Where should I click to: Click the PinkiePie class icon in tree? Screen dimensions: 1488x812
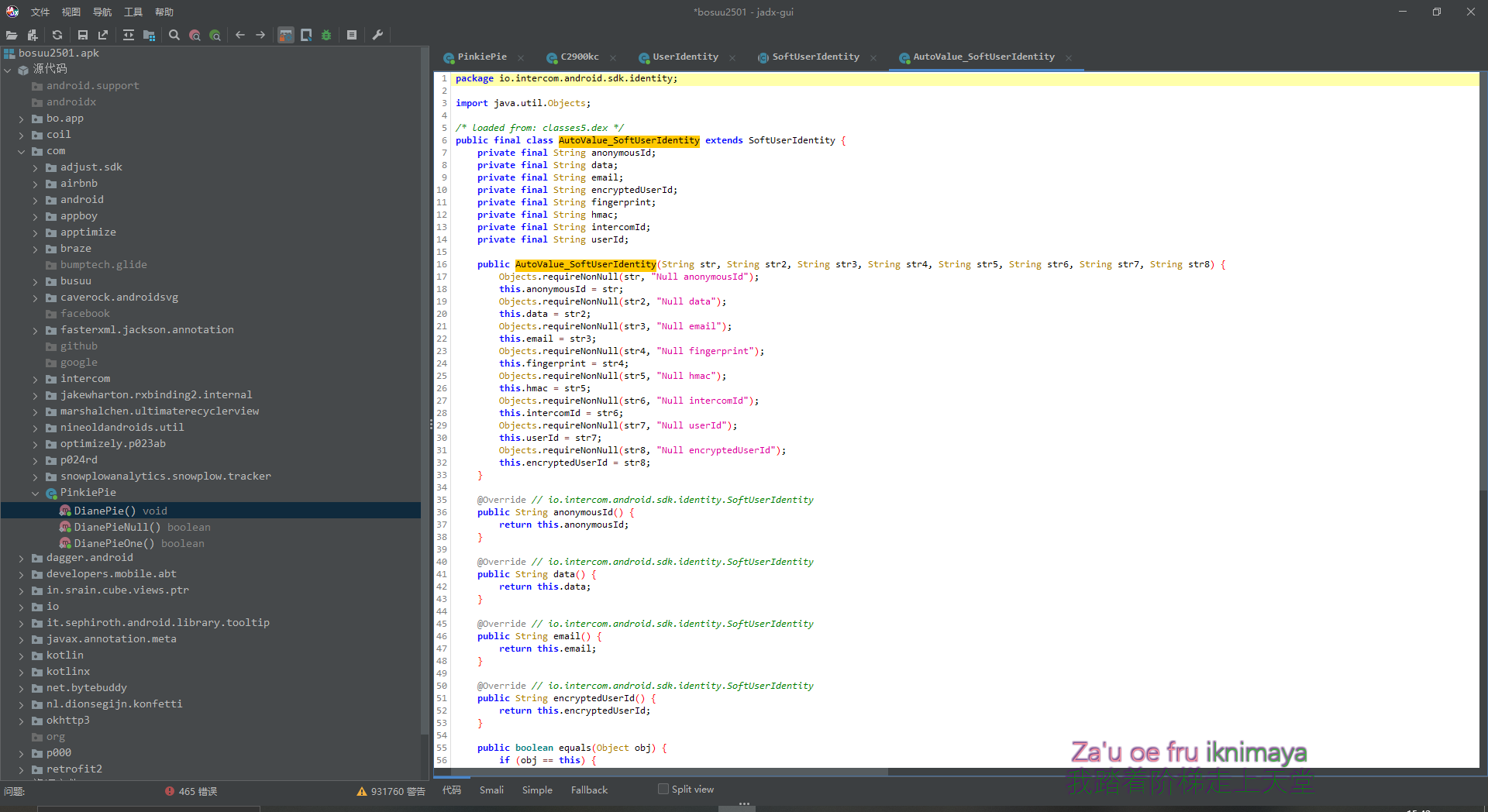51,493
